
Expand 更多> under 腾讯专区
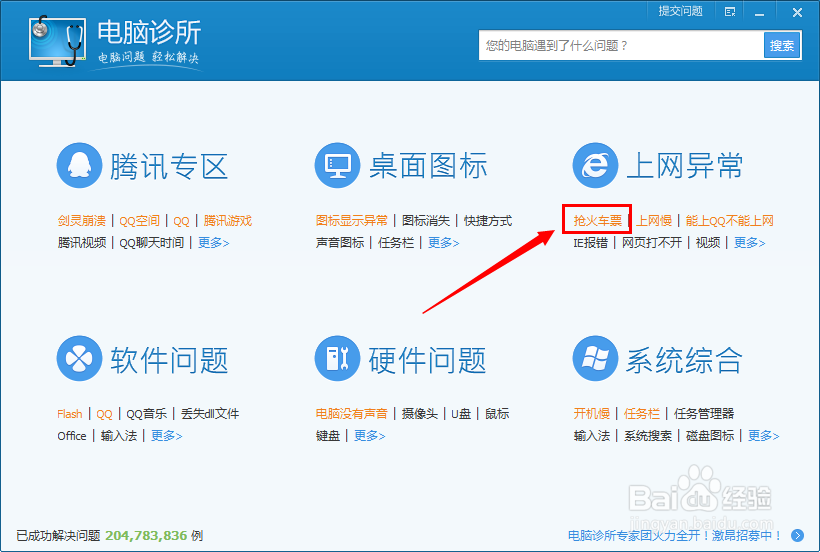point(213,243)
